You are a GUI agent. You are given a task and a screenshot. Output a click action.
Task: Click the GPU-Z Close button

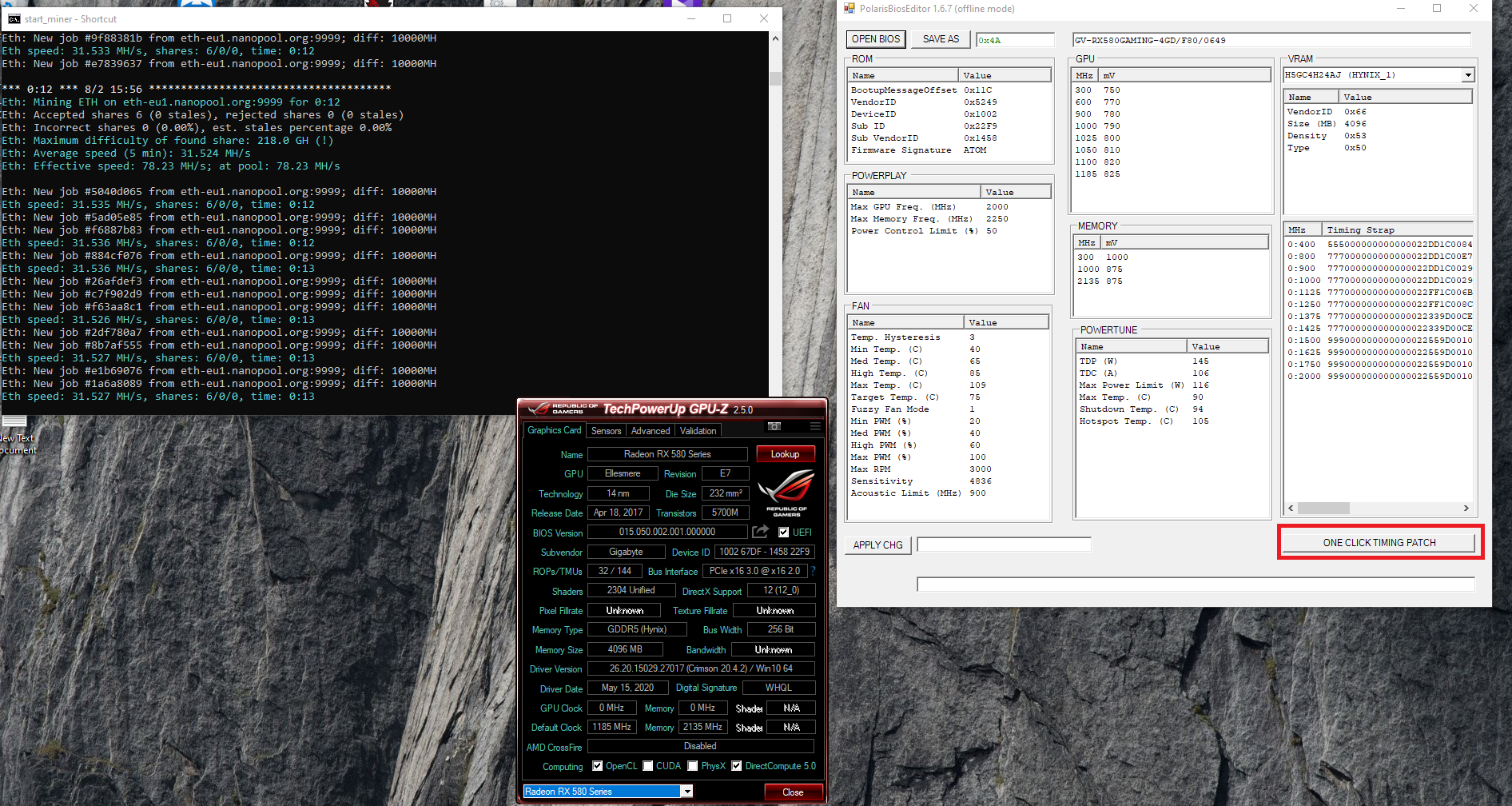pos(793,792)
